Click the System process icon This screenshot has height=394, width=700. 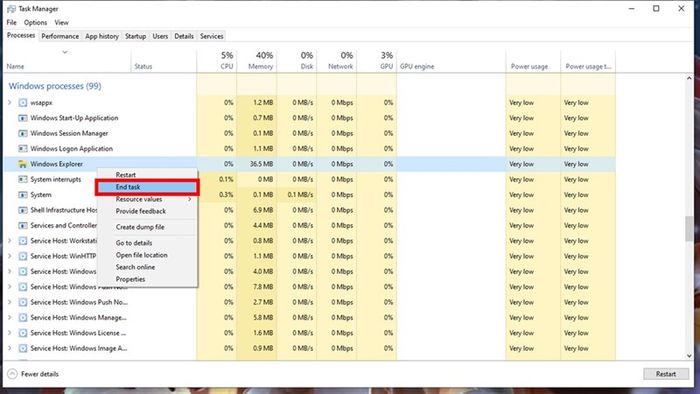pos(23,195)
